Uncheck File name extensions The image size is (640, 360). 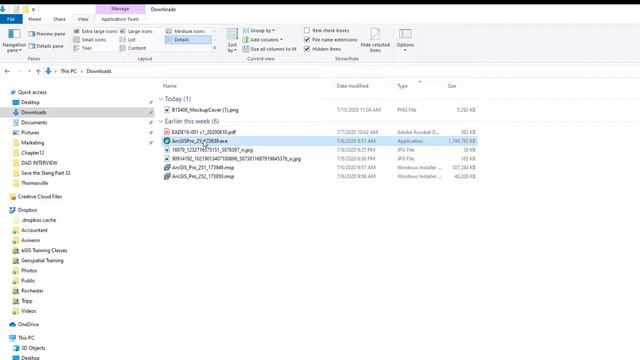point(307,40)
